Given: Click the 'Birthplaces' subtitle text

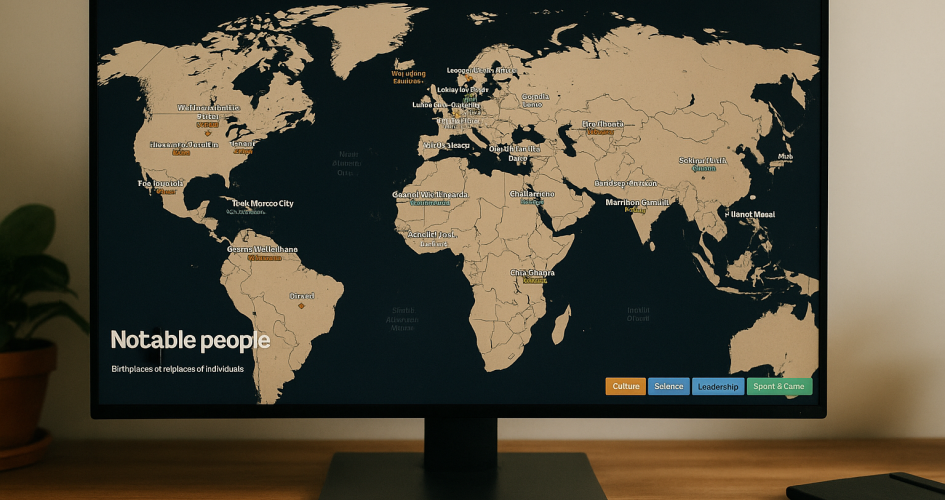Looking at the screenshot, I should 177,369.
